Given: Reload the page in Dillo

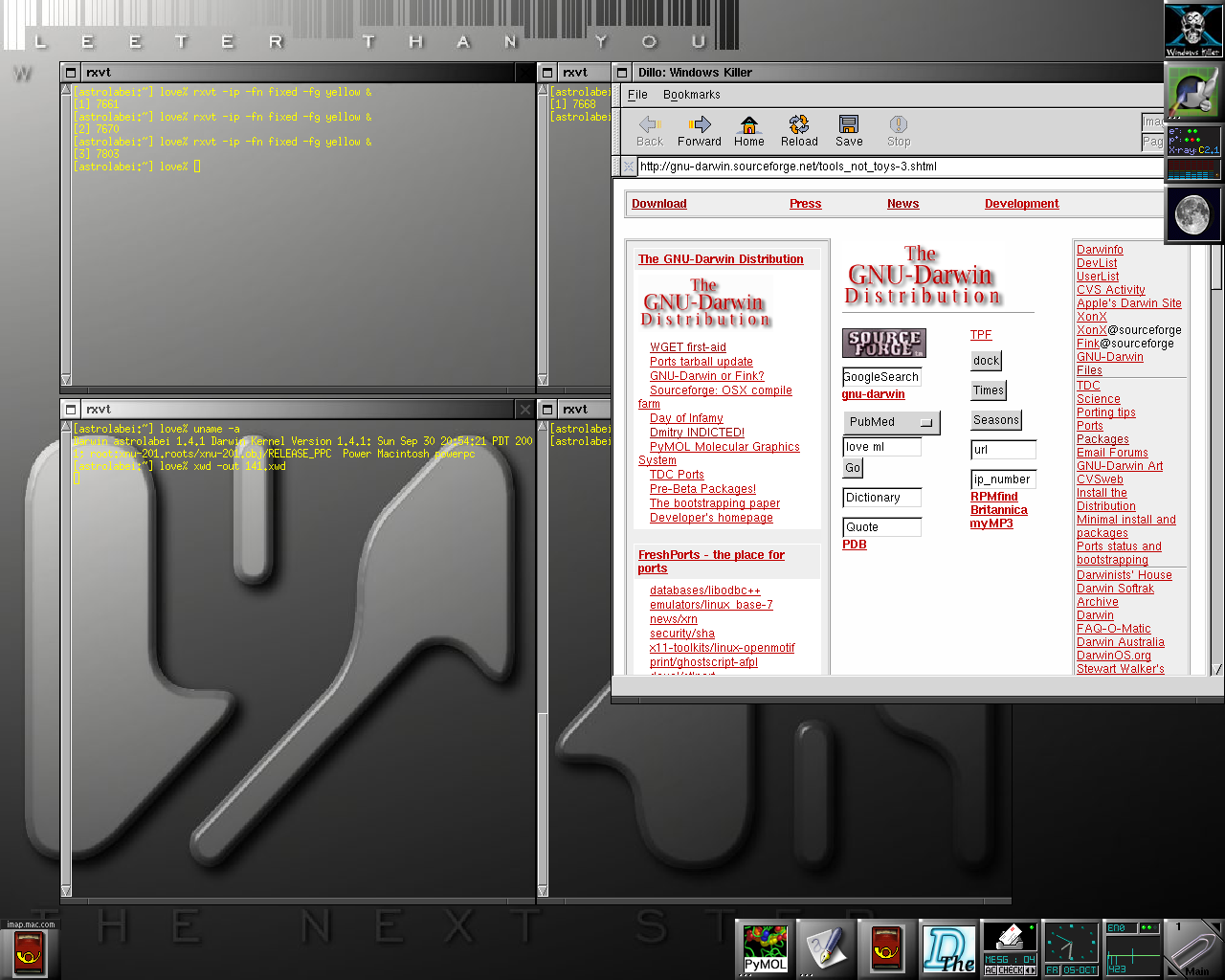Looking at the screenshot, I should tap(799, 130).
